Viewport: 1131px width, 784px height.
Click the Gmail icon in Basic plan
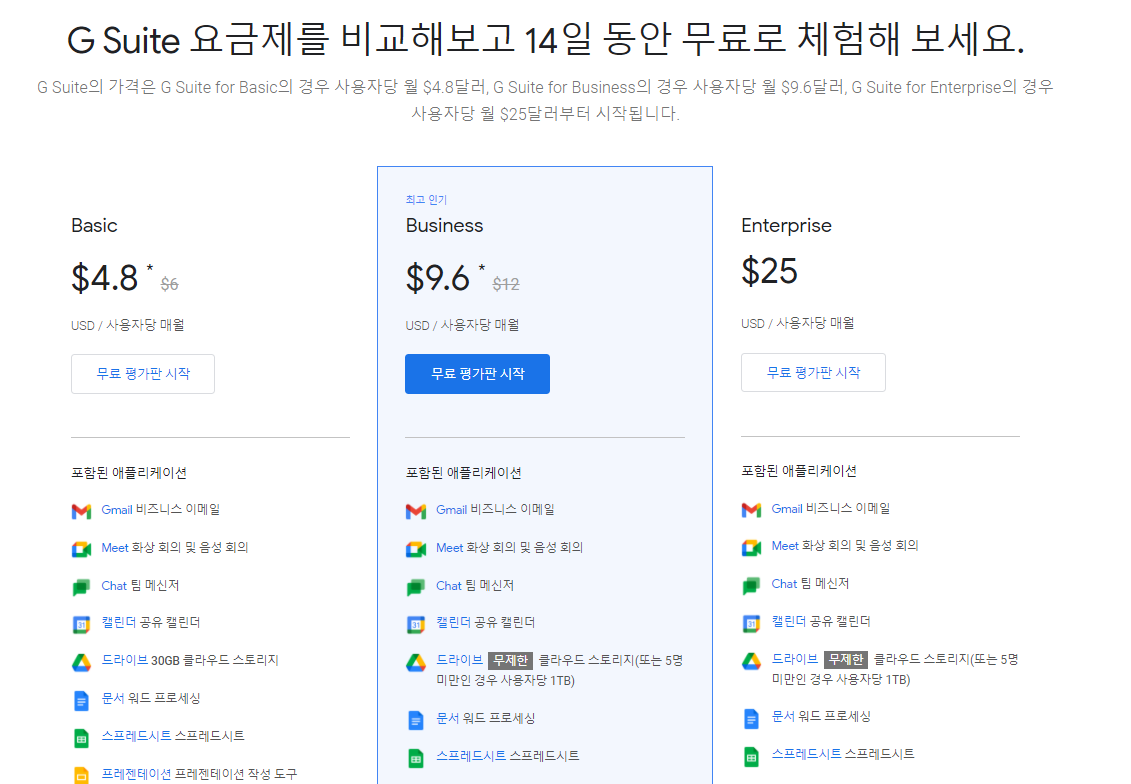pyautogui.click(x=82, y=511)
